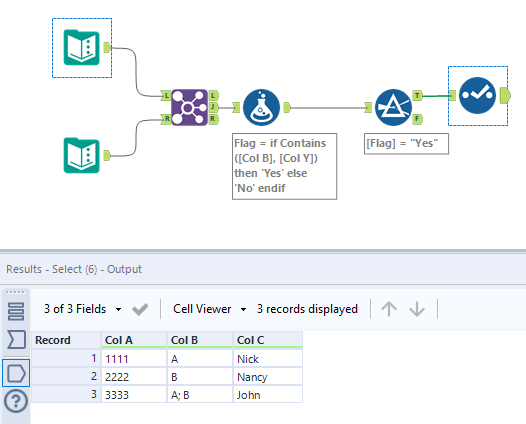Viewport: 526px width, 424px height.
Task: Select Col B cell of record 2
Action: click(200, 377)
